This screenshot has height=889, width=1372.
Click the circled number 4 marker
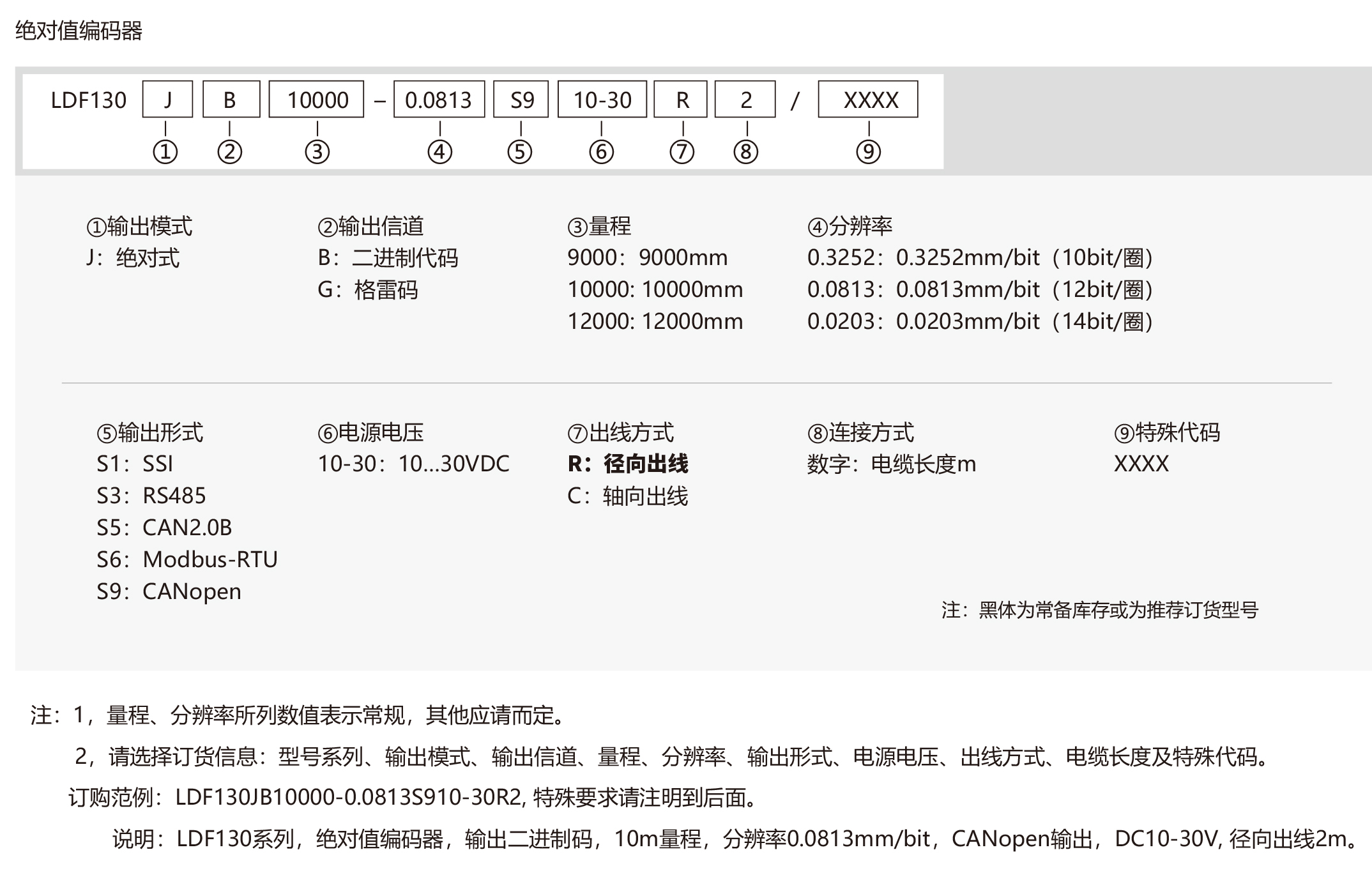(439, 152)
